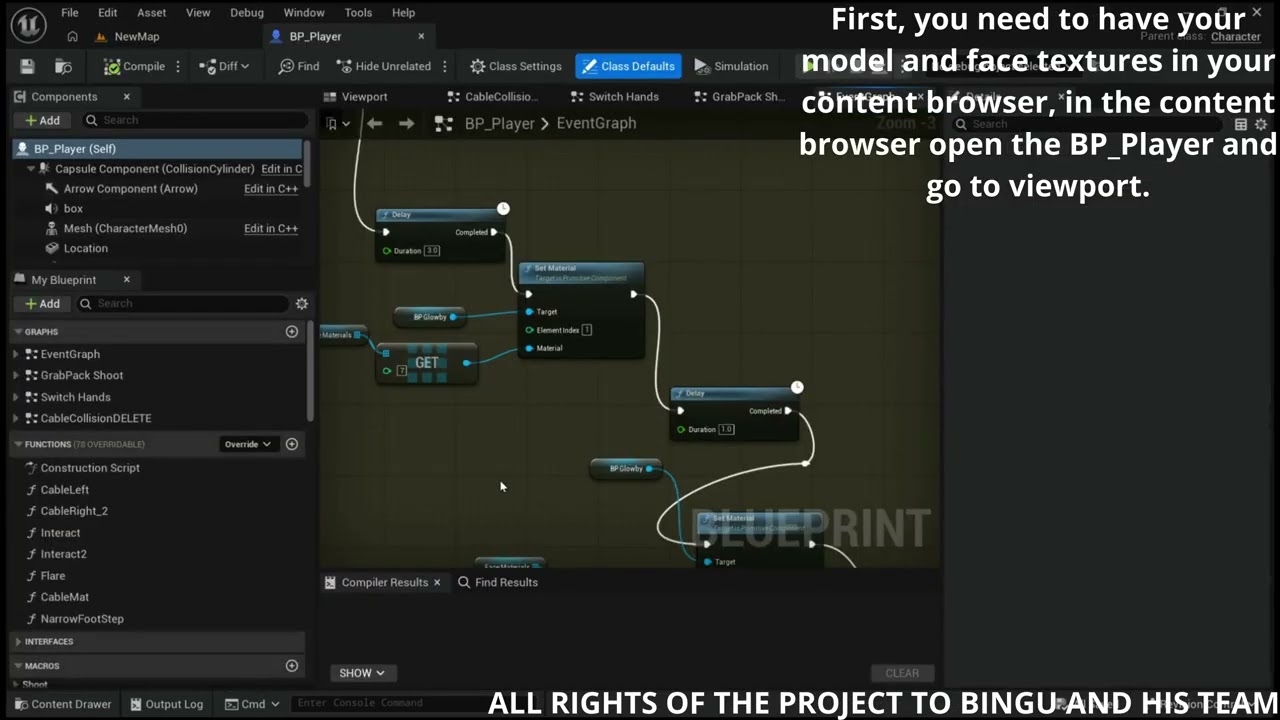Close the Components panel tab
1280x720 pixels.
click(x=126, y=97)
